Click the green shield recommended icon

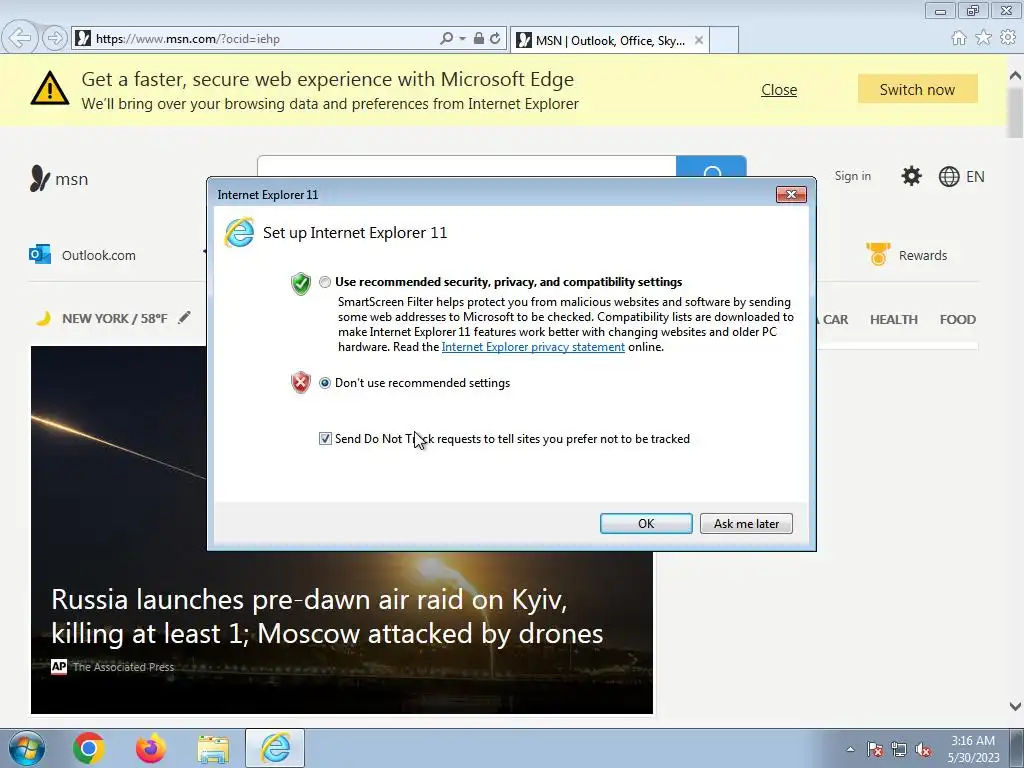[300, 283]
